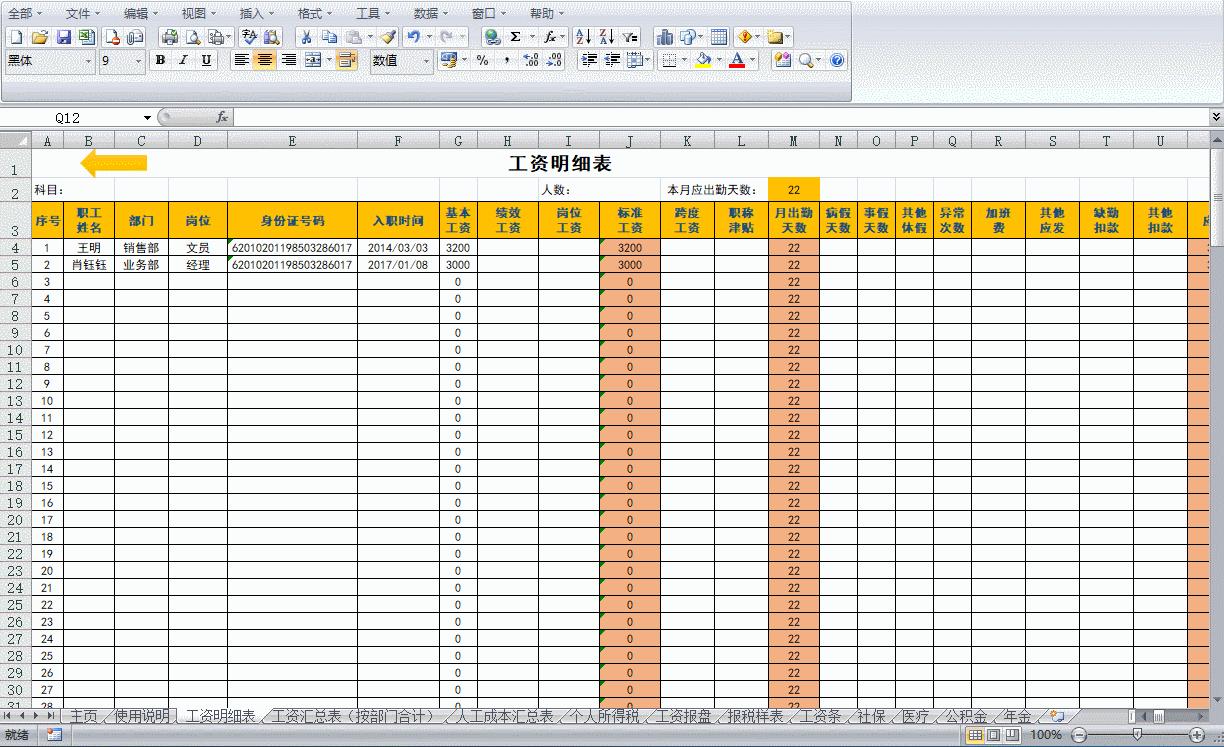The height and width of the screenshot is (747, 1224).
Task: Switch to the 工资条 sheet tab
Action: 822,716
